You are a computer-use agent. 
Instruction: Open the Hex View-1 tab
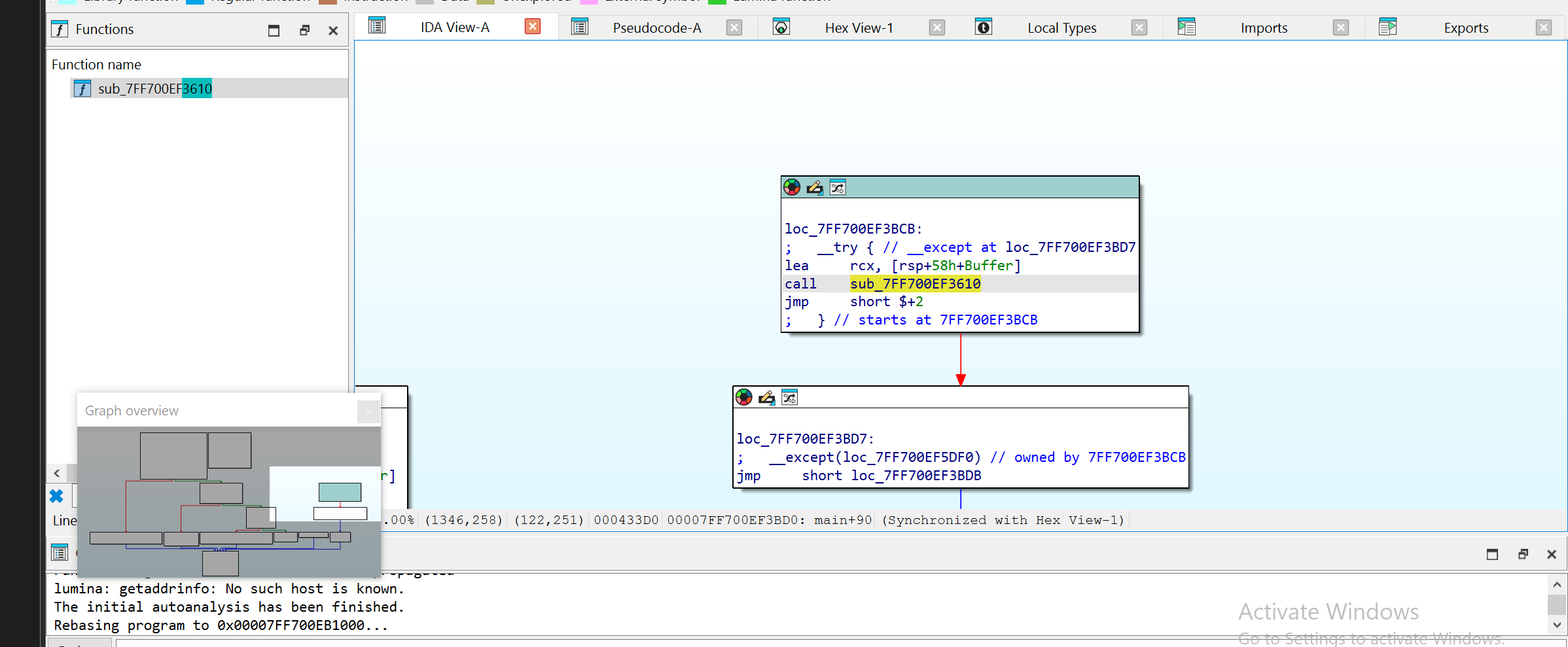[859, 28]
